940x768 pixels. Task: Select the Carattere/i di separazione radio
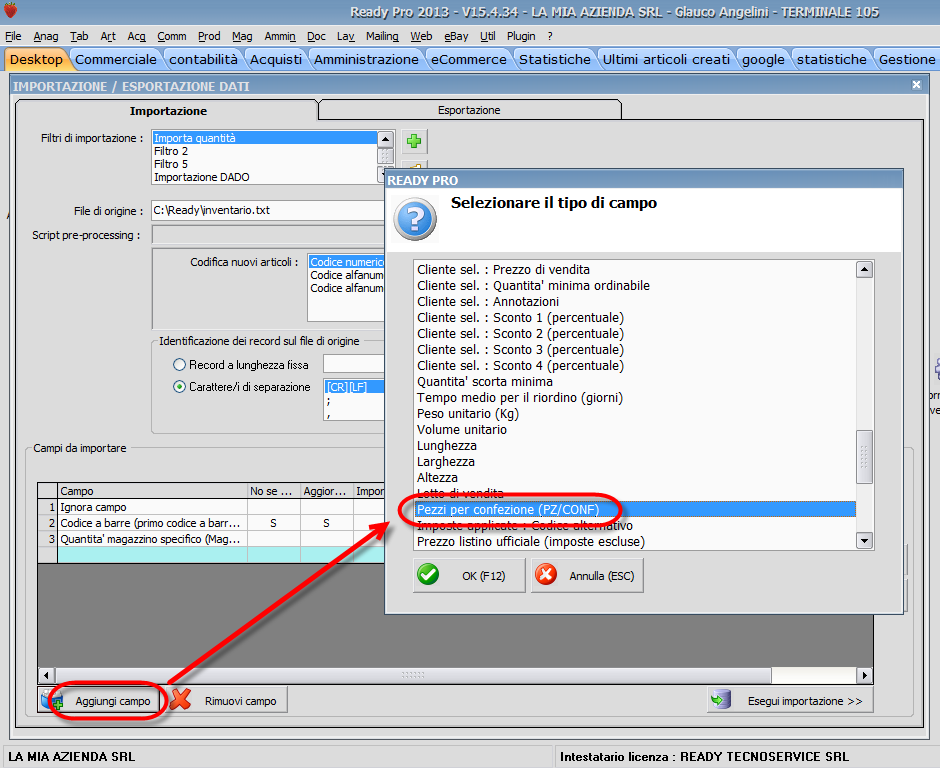(x=179, y=387)
